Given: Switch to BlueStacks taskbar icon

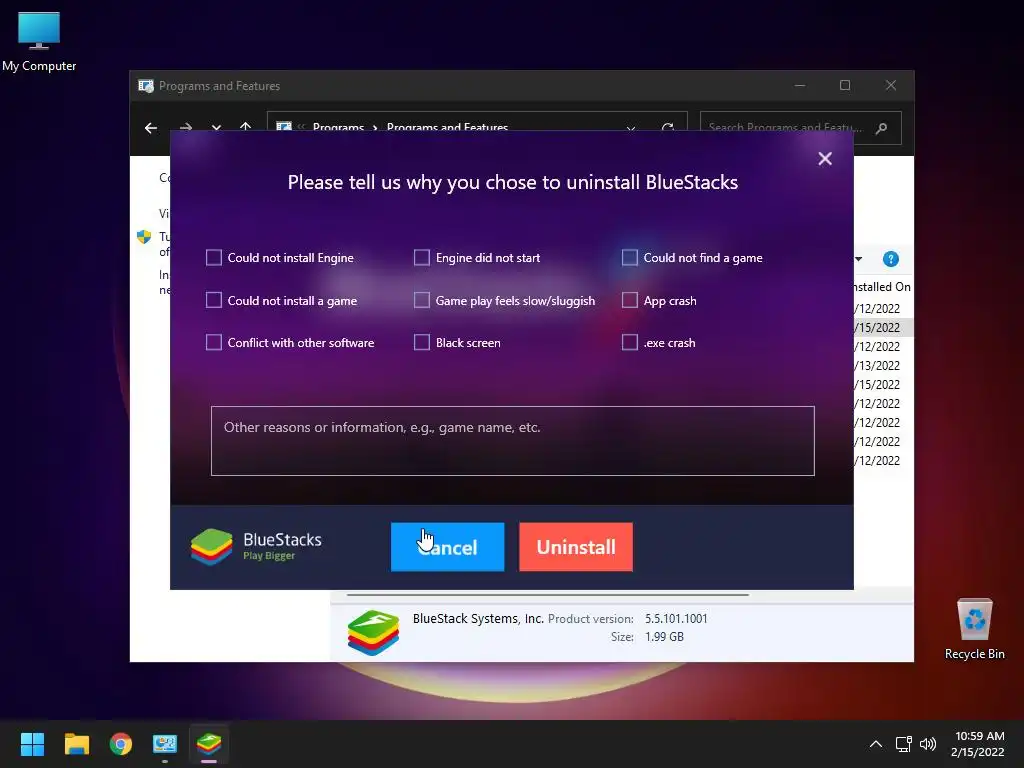Looking at the screenshot, I should pos(209,744).
